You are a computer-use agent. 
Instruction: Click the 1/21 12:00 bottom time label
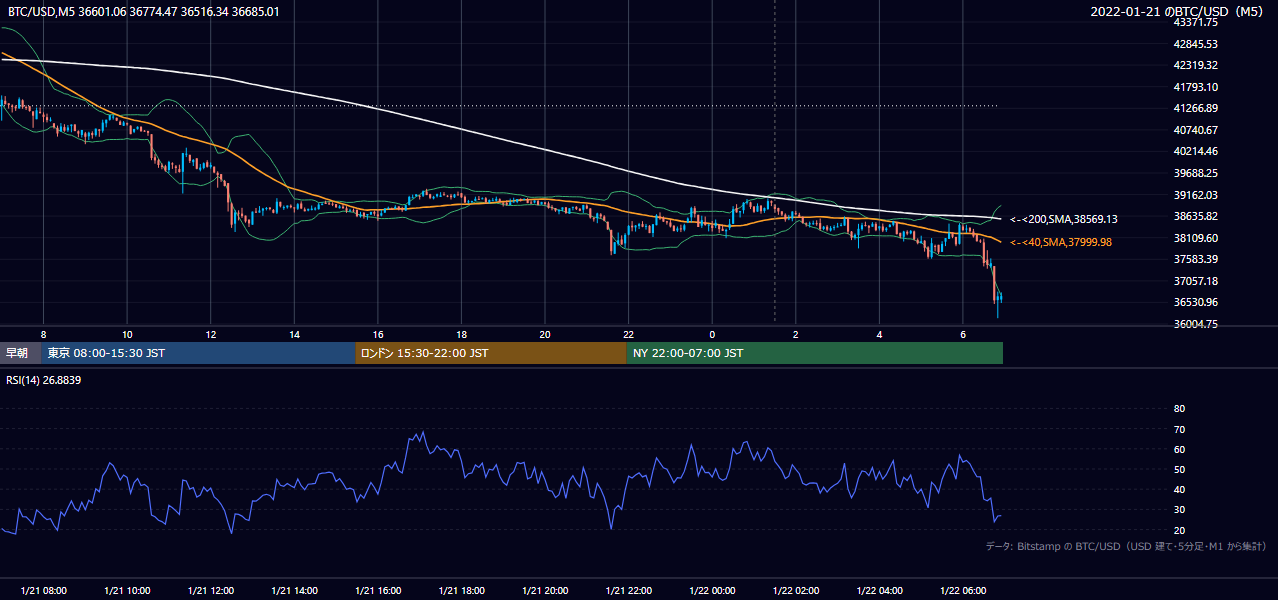tap(210, 591)
